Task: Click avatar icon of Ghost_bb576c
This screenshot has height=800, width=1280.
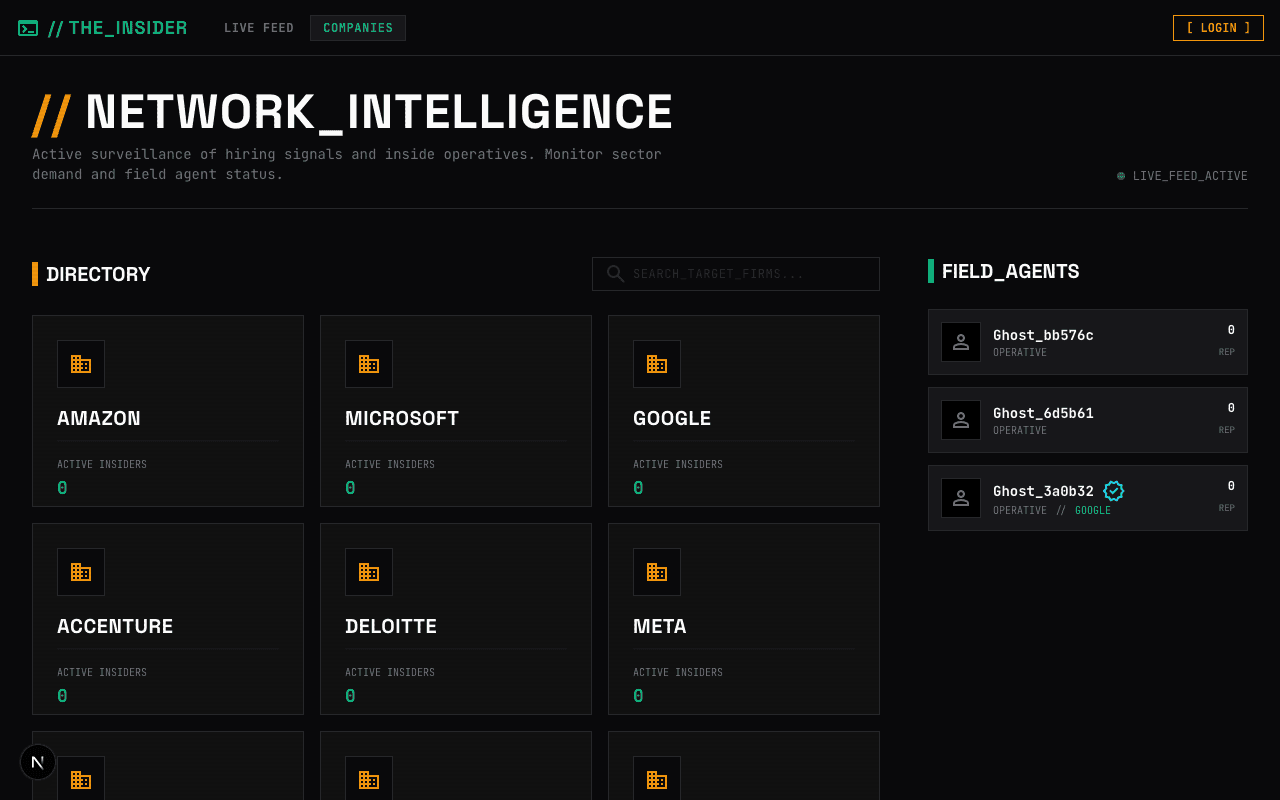Action: 961,342
